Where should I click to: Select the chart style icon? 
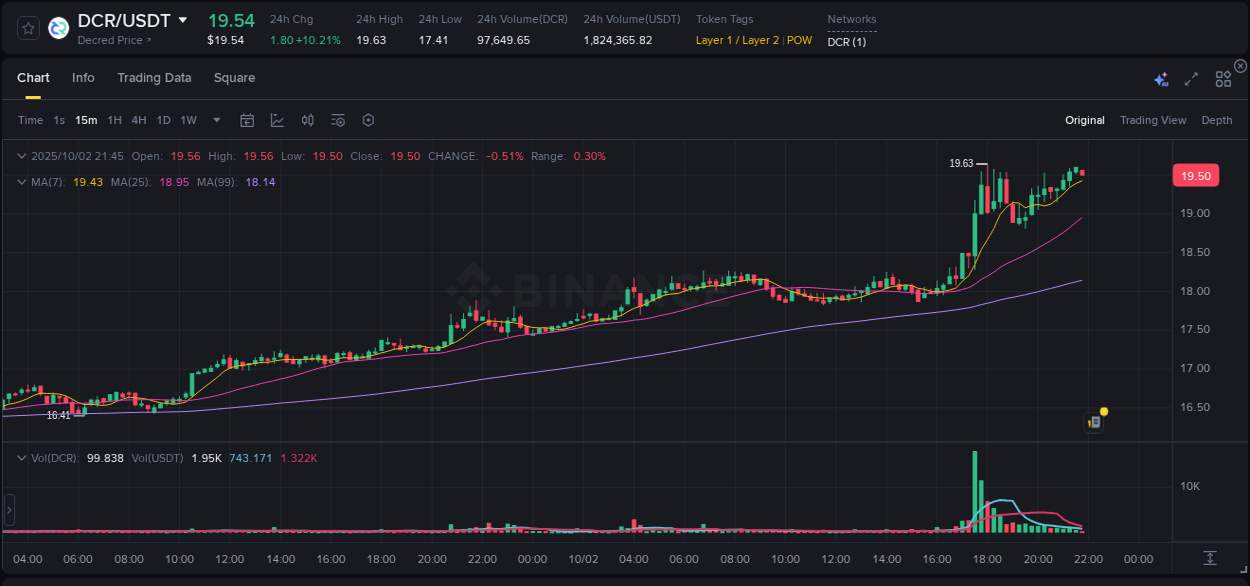(x=276, y=119)
